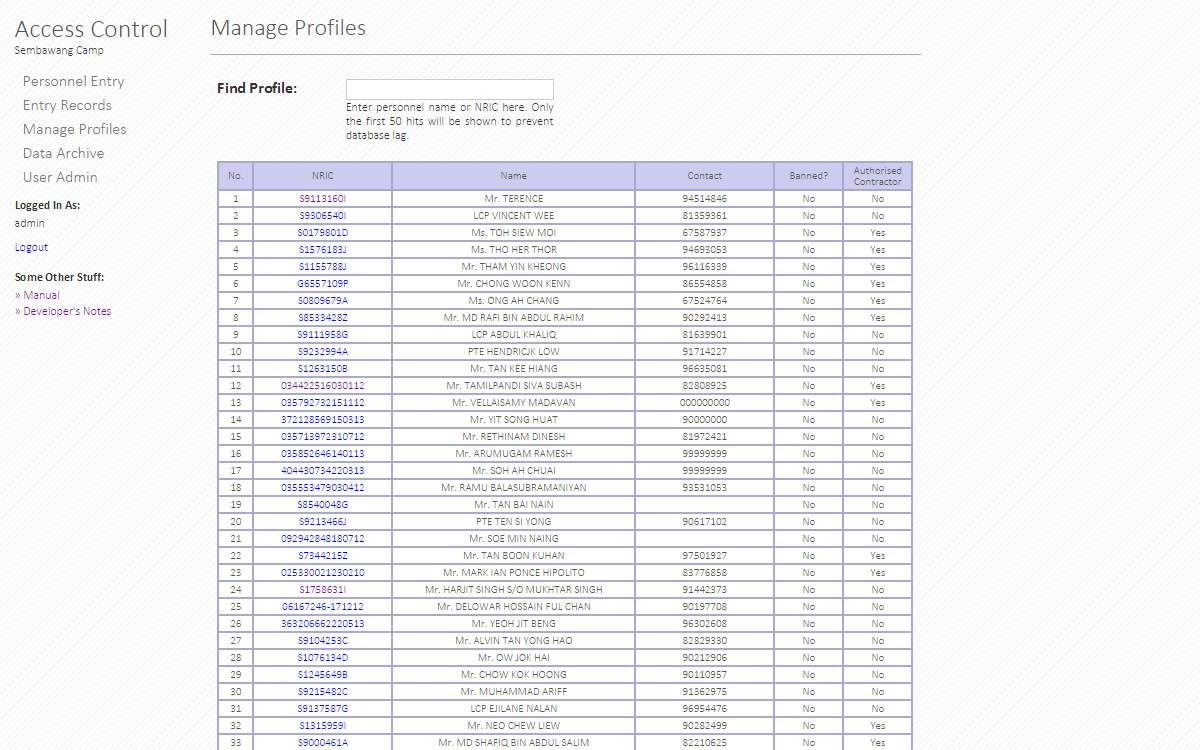
Task: Select Manage Profiles in sidebar
Action: point(74,129)
